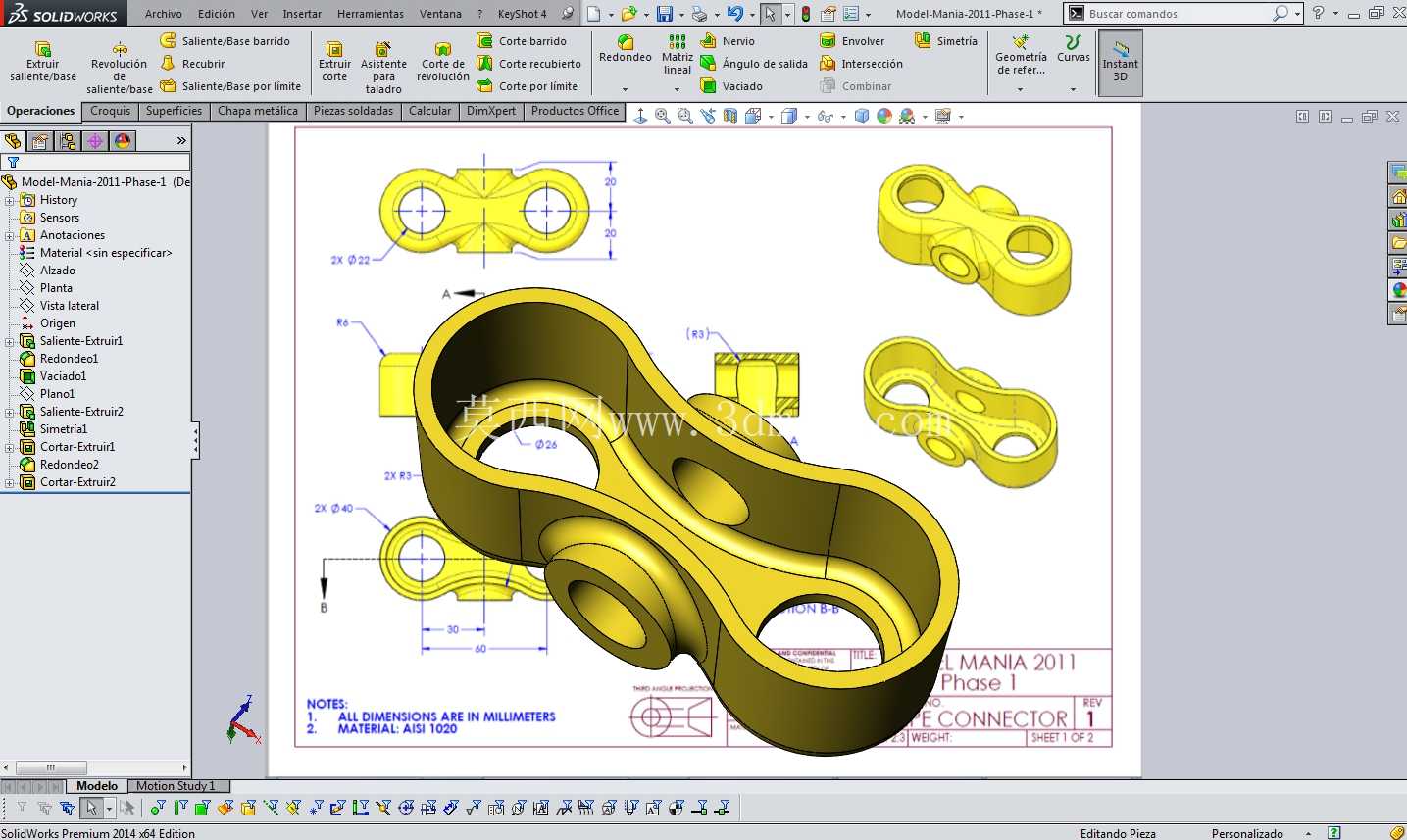The height and width of the screenshot is (840, 1407).
Task: Toggle the tree filter funnel icon
Action: pos(13,163)
